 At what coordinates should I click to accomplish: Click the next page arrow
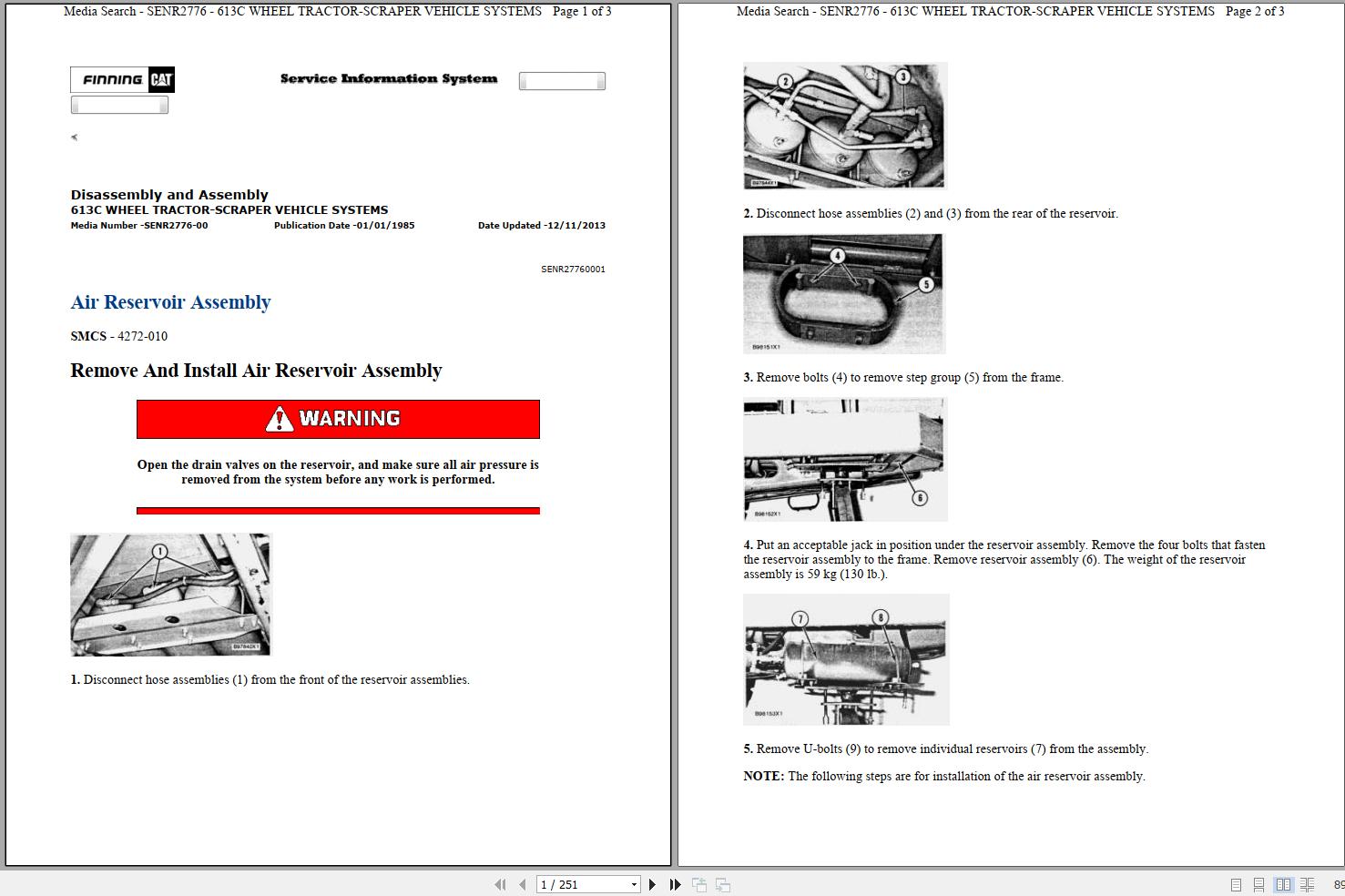point(652,884)
